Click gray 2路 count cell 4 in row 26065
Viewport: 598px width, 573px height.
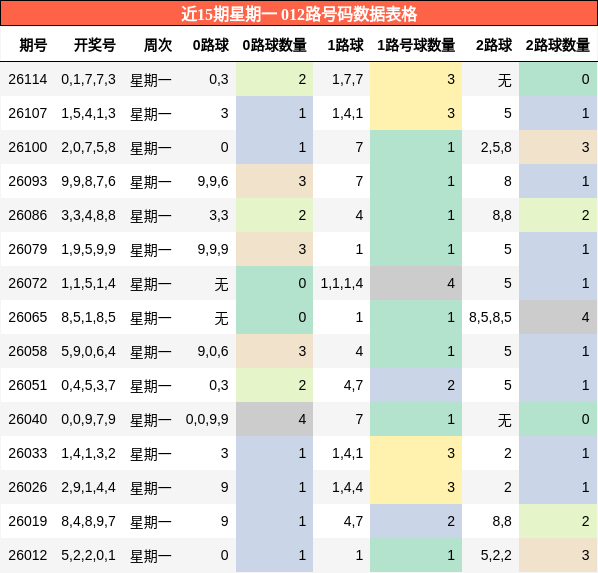coord(558,317)
